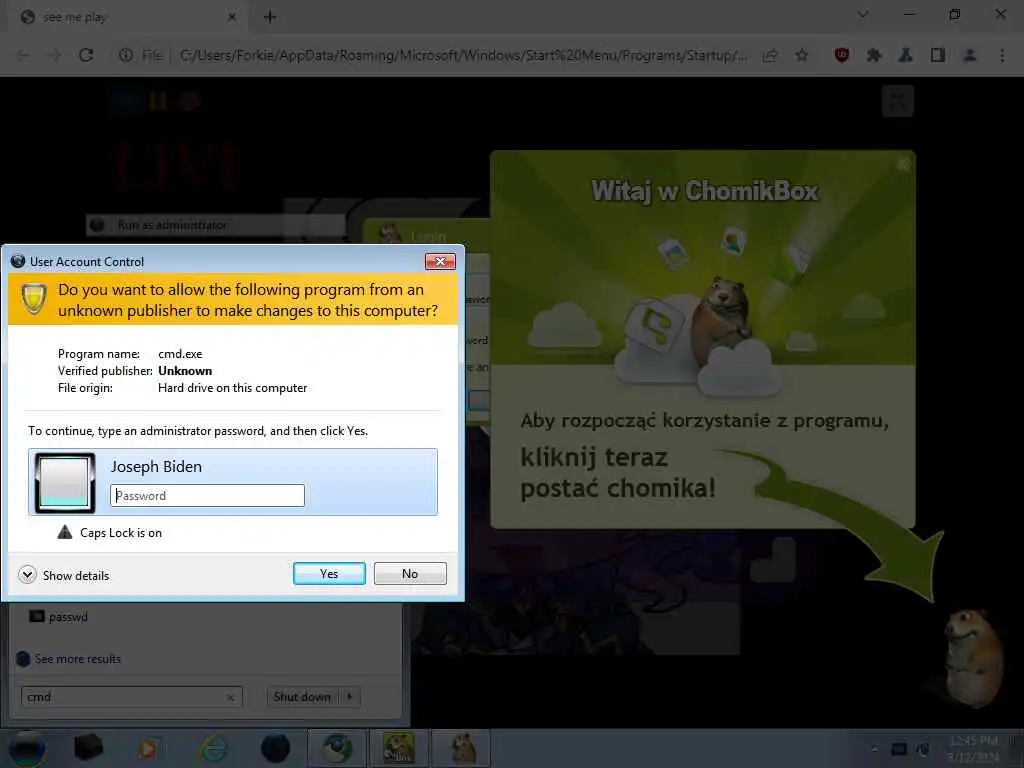Launch the media player taskbar icon

pos(148,748)
